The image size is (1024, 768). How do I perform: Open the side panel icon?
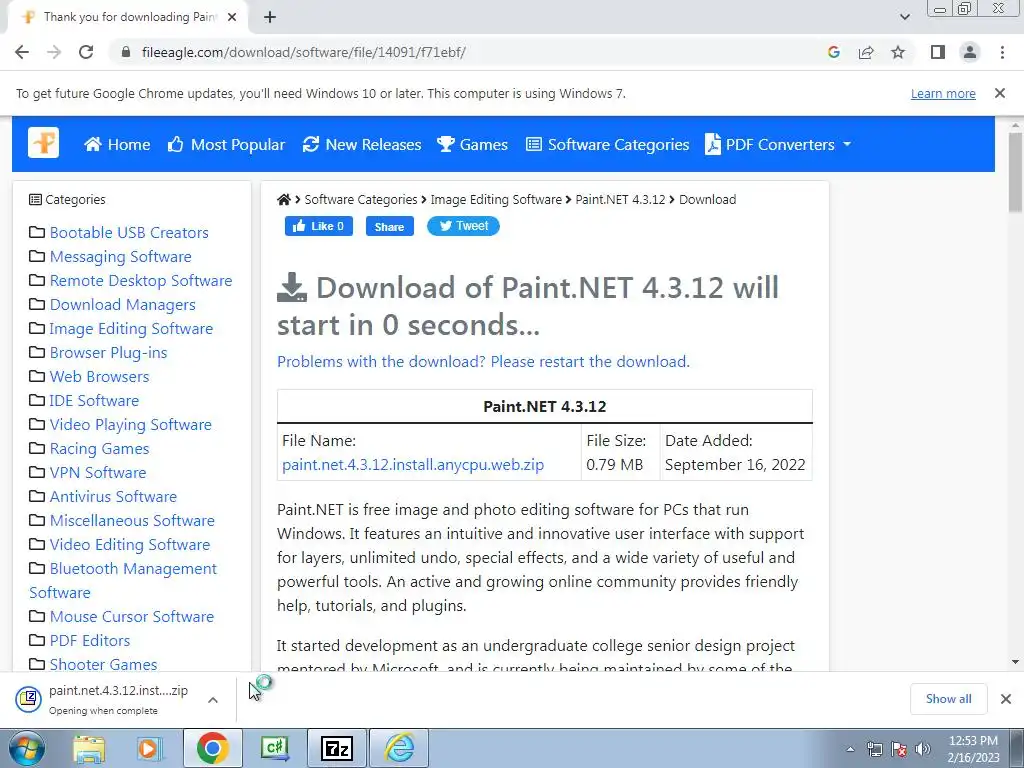938,52
